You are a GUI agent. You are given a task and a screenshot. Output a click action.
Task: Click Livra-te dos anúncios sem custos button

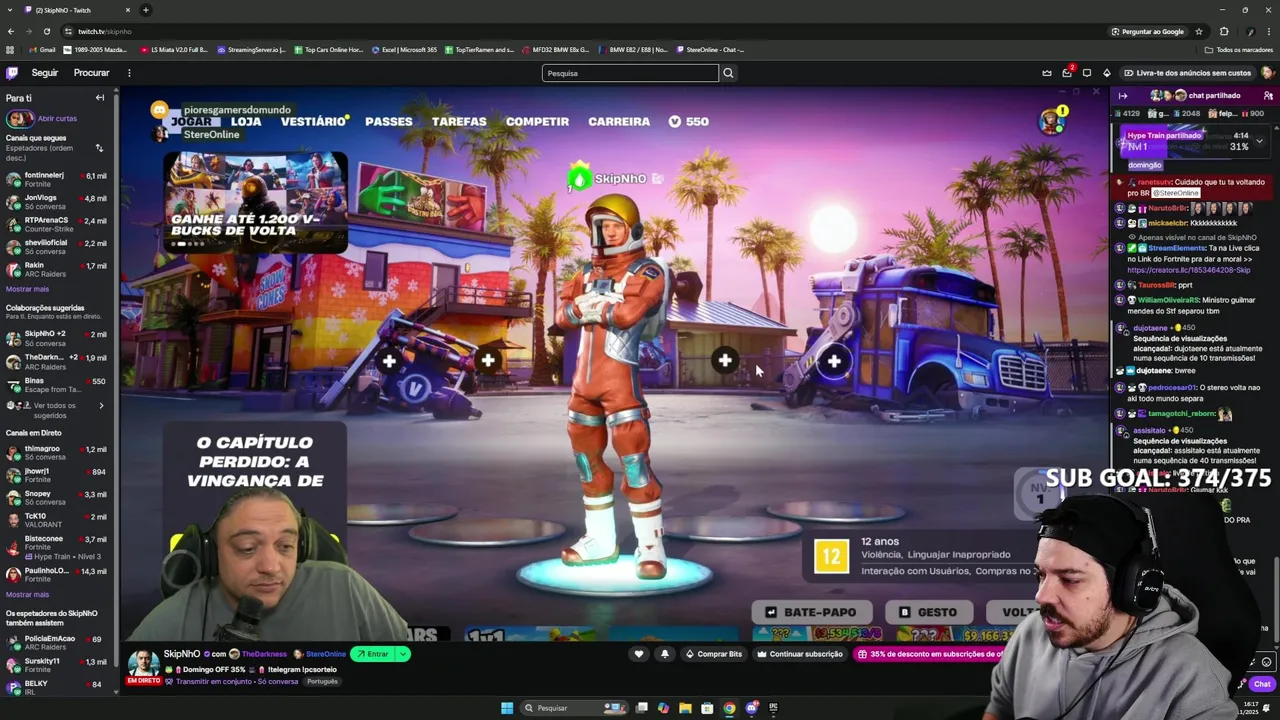1187,73
